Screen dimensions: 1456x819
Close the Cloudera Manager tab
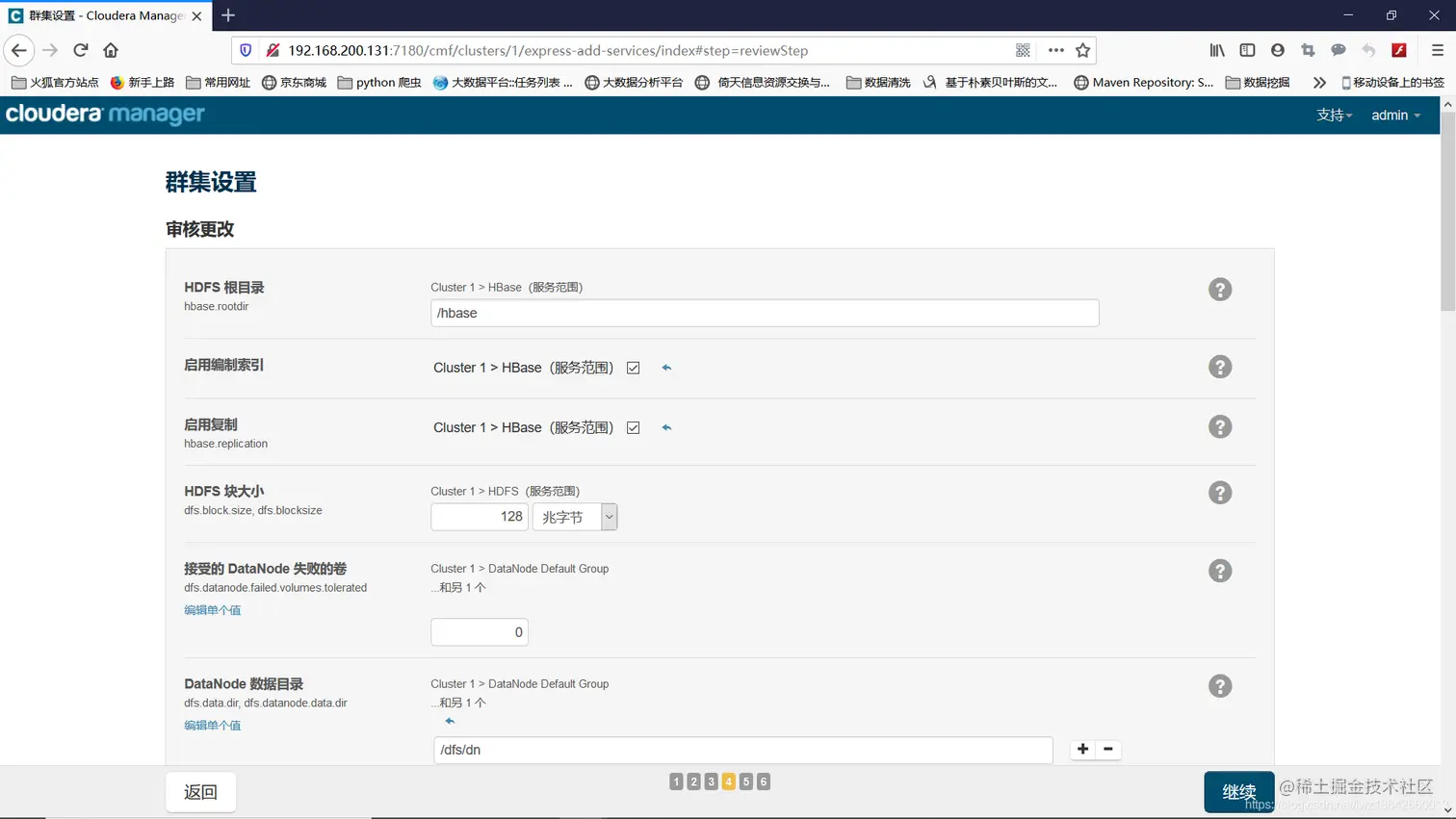pos(196,15)
